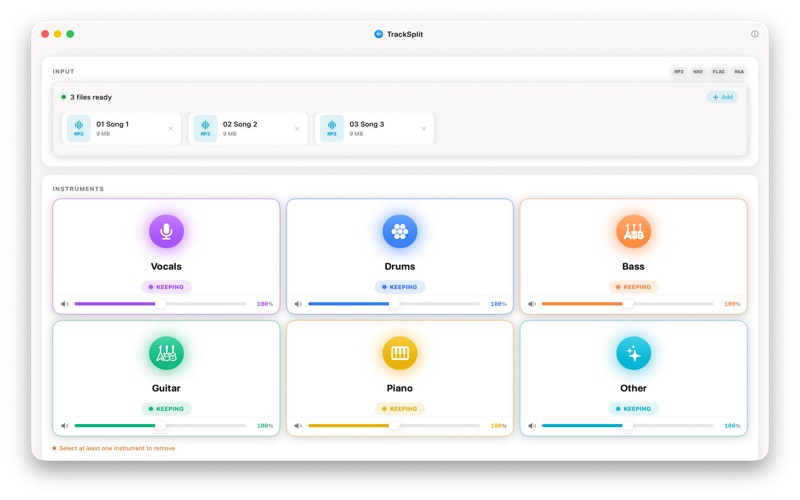Toggle the Piano KEEPING badge
Viewport: 800px width, 500px height.
[399, 409]
